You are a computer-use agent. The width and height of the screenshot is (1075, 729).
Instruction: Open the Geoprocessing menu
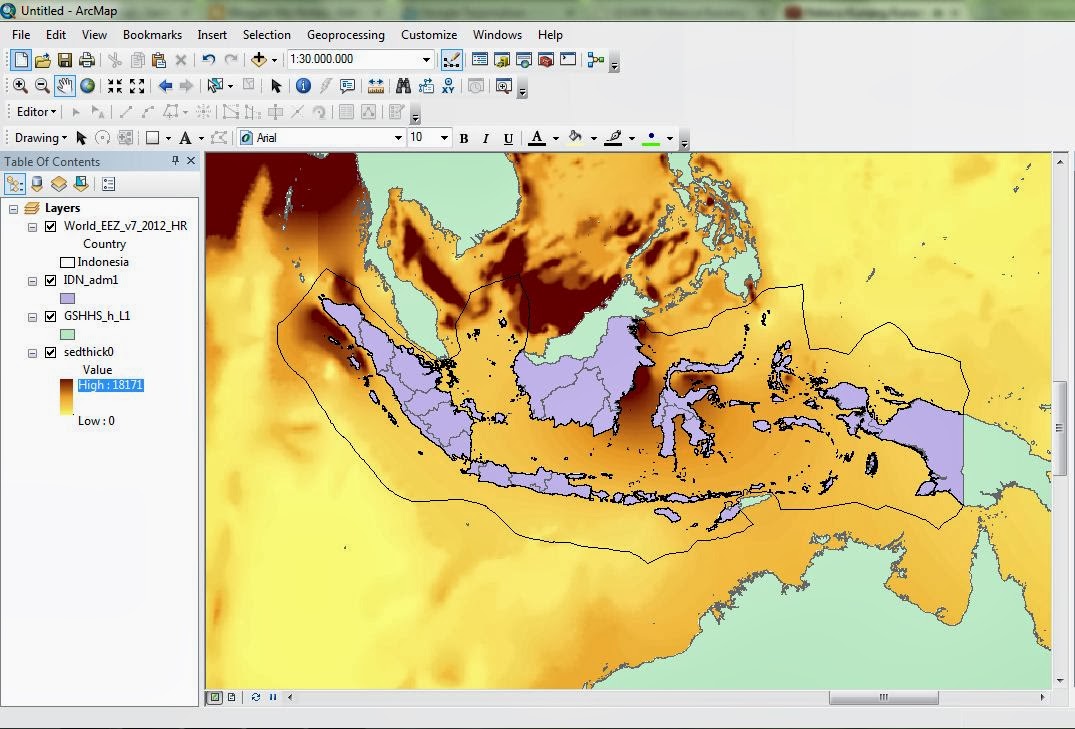point(346,34)
